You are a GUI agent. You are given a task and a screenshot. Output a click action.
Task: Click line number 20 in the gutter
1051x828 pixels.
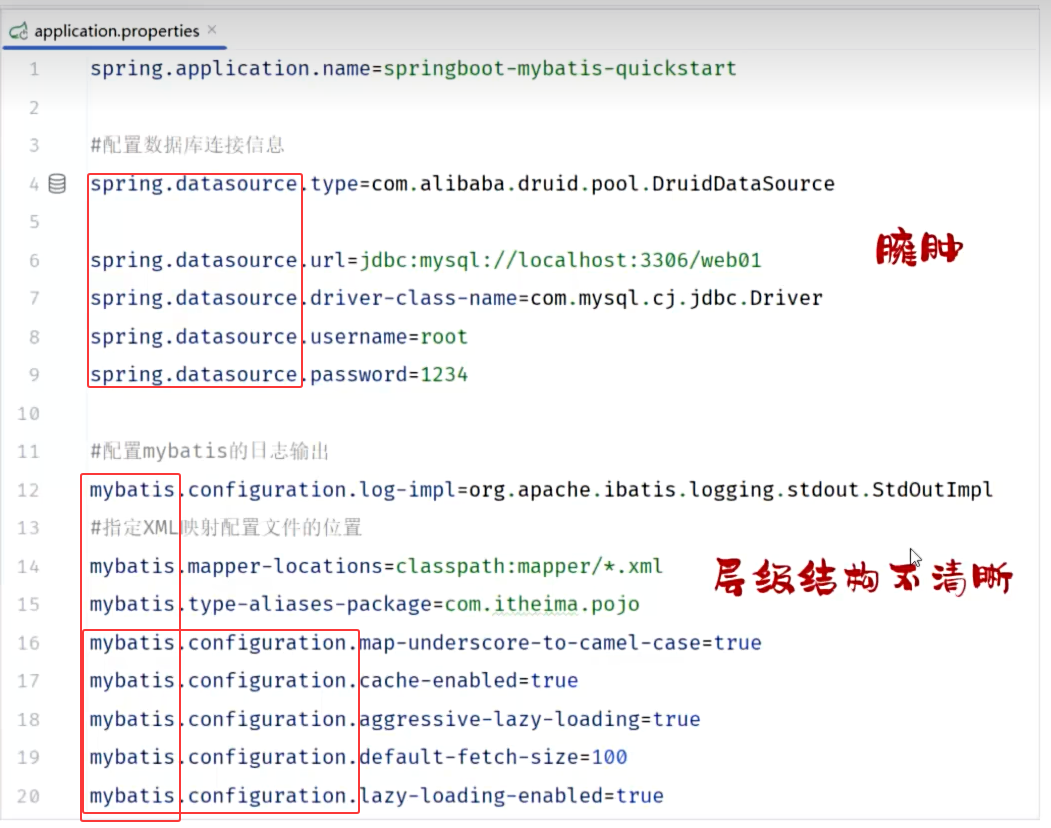click(x=29, y=796)
